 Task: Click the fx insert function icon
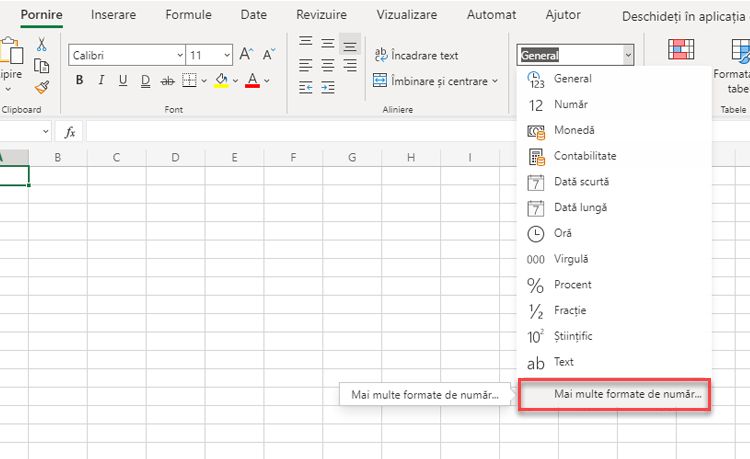pos(70,131)
